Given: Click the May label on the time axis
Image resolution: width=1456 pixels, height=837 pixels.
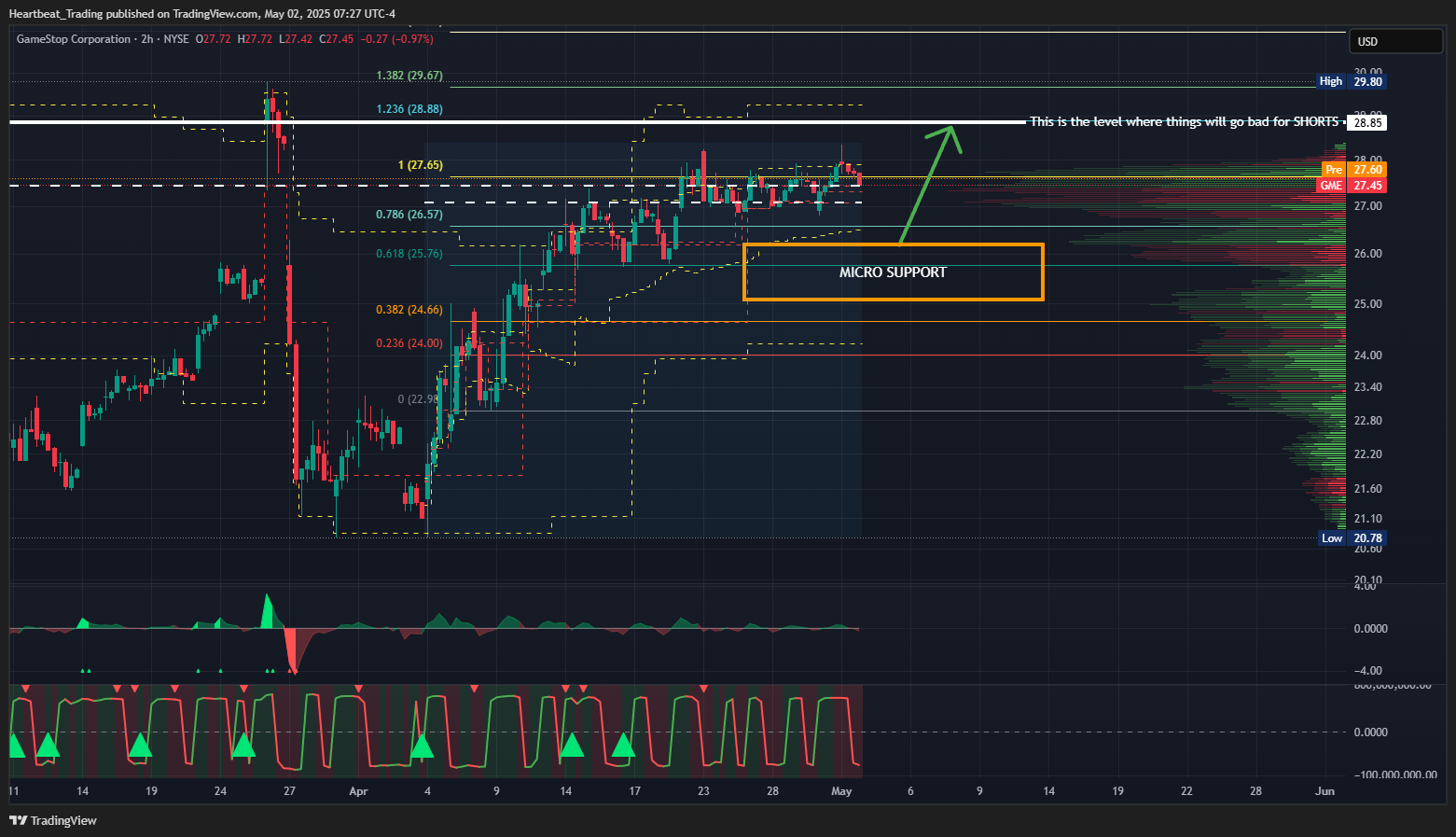Looking at the screenshot, I should 841,791.
